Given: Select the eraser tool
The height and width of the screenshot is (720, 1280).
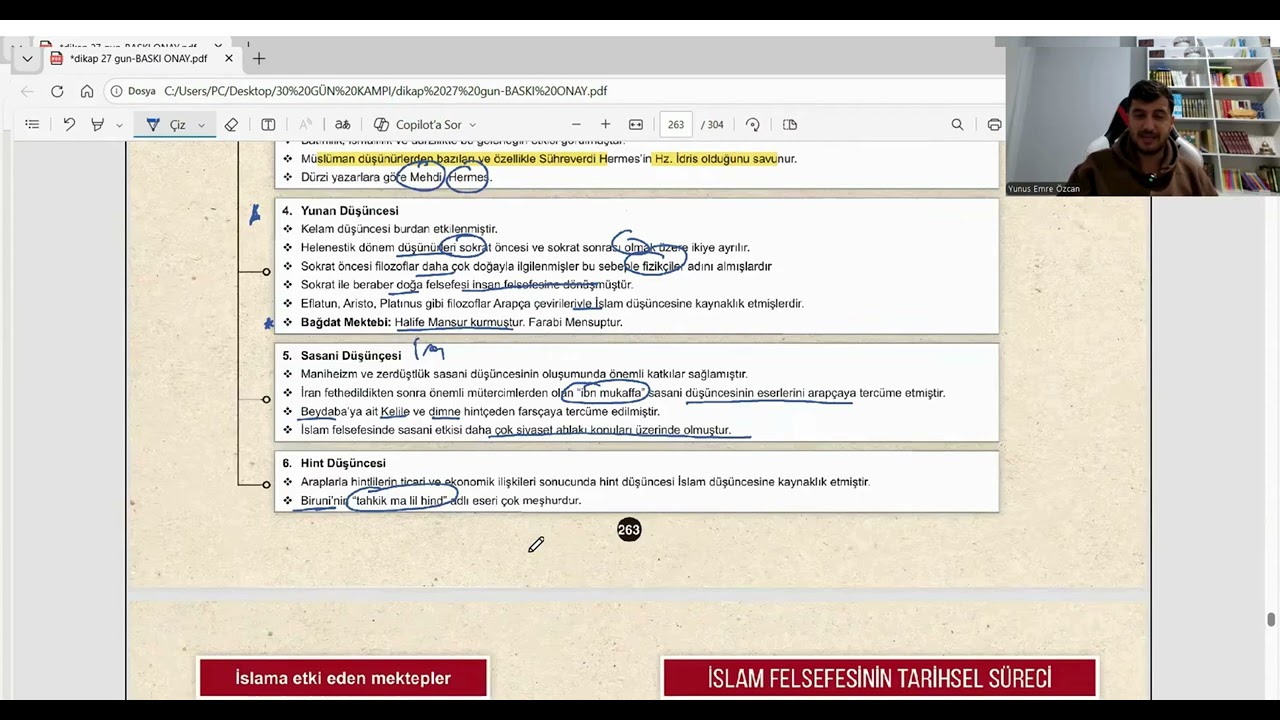Looking at the screenshot, I should (231, 125).
